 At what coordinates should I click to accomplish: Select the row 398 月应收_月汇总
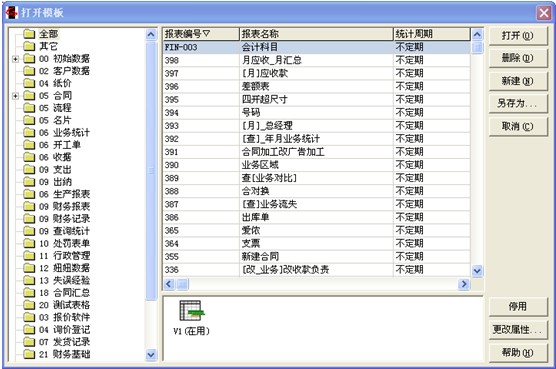point(316,60)
